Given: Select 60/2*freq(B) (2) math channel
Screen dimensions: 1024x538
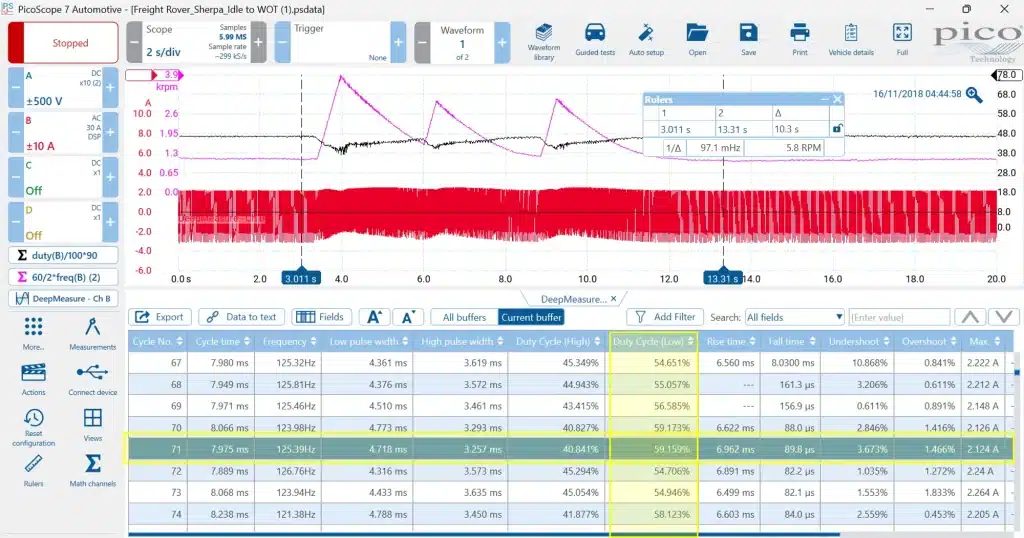Looking at the screenshot, I should (63, 277).
